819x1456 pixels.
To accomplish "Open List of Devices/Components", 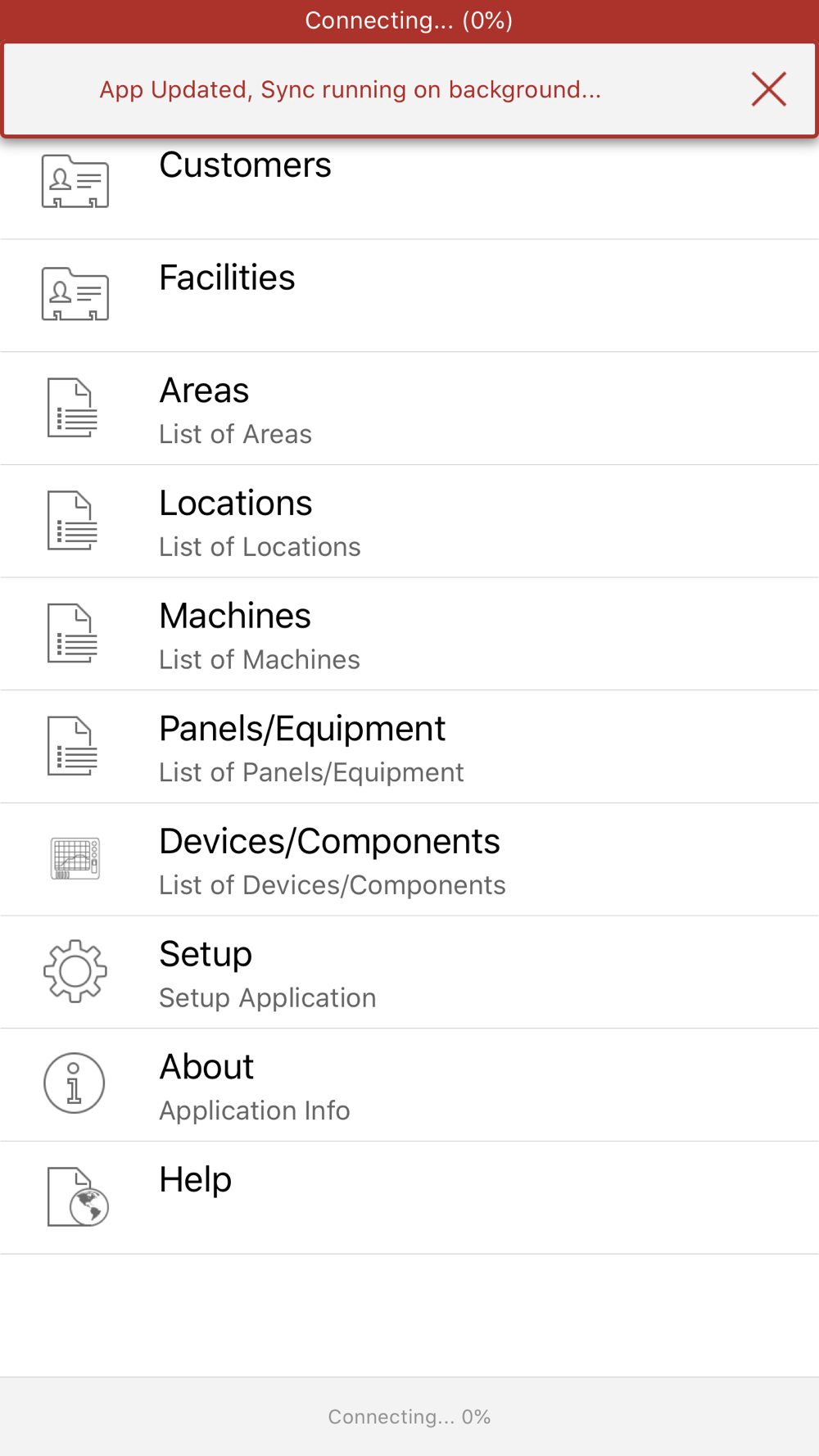I will [x=332, y=885].
